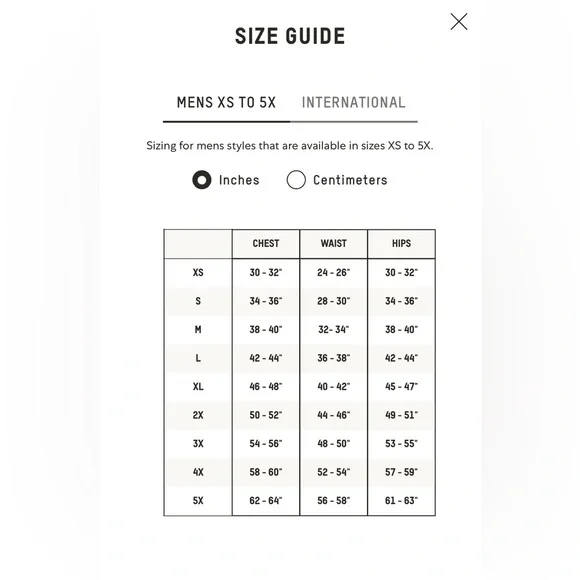
Task: Open the Mens XS to 5X tab
Action: click(226, 102)
